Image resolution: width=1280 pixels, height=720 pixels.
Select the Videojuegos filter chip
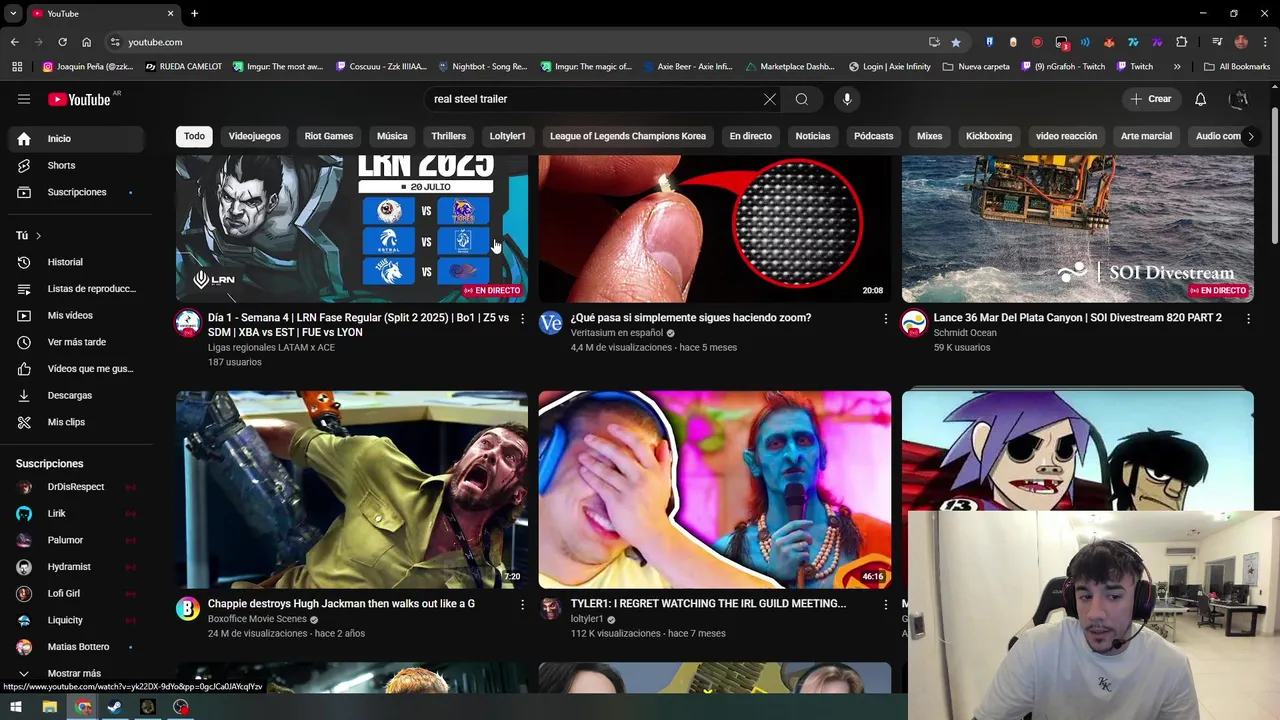click(x=254, y=136)
